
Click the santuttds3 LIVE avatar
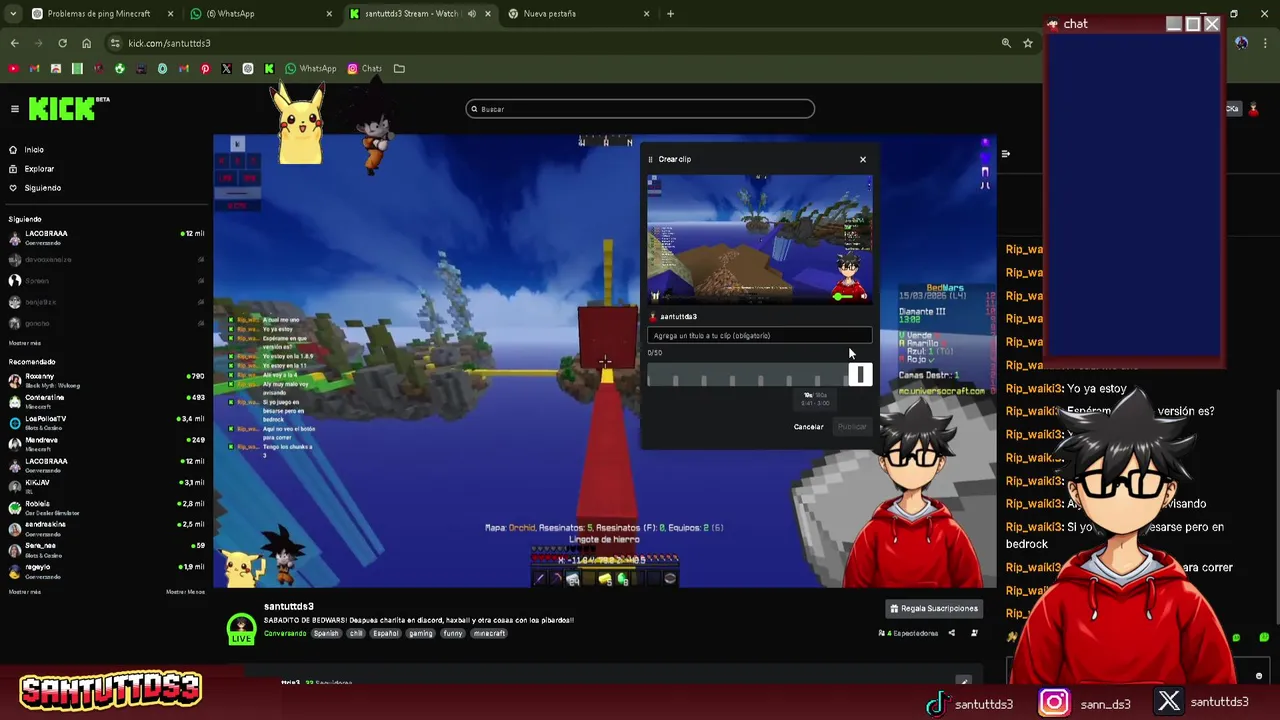(241, 627)
